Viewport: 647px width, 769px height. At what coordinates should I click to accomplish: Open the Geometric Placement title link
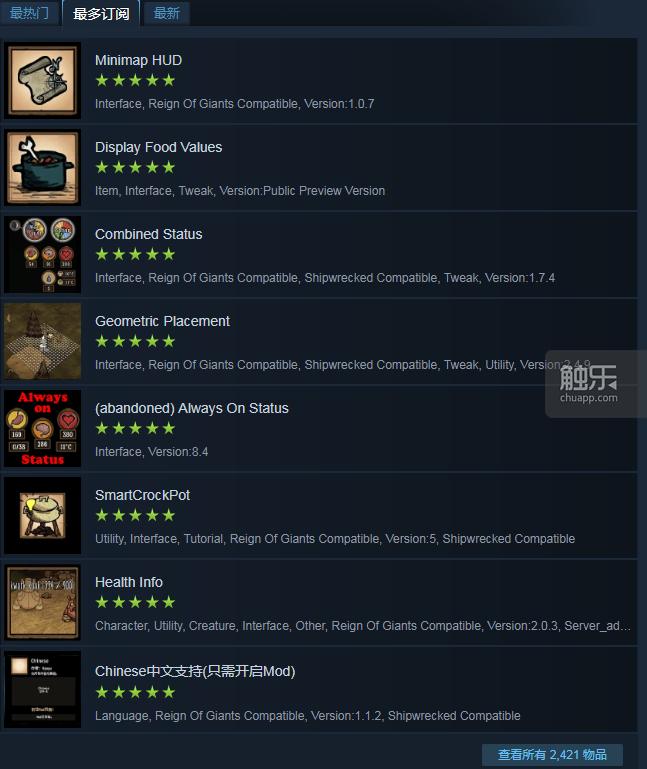162,321
